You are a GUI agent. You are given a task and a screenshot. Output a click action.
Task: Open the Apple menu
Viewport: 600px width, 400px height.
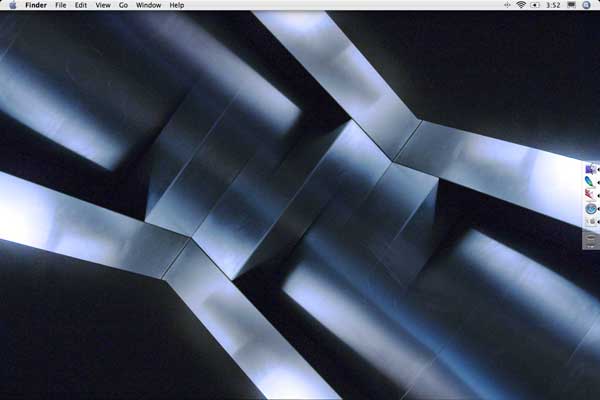tap(13, 5)
